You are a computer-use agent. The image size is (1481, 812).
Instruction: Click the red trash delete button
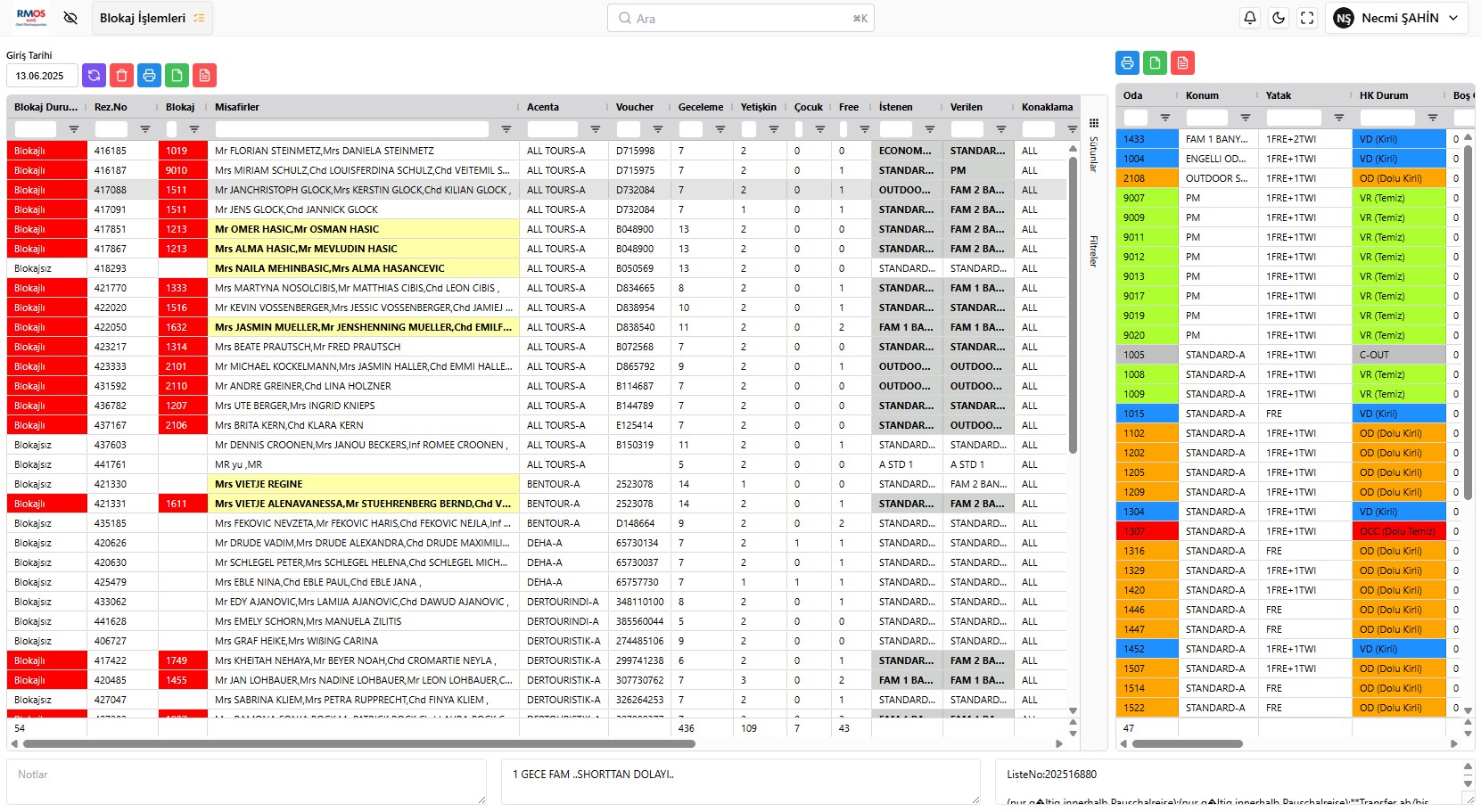(121, 76)
